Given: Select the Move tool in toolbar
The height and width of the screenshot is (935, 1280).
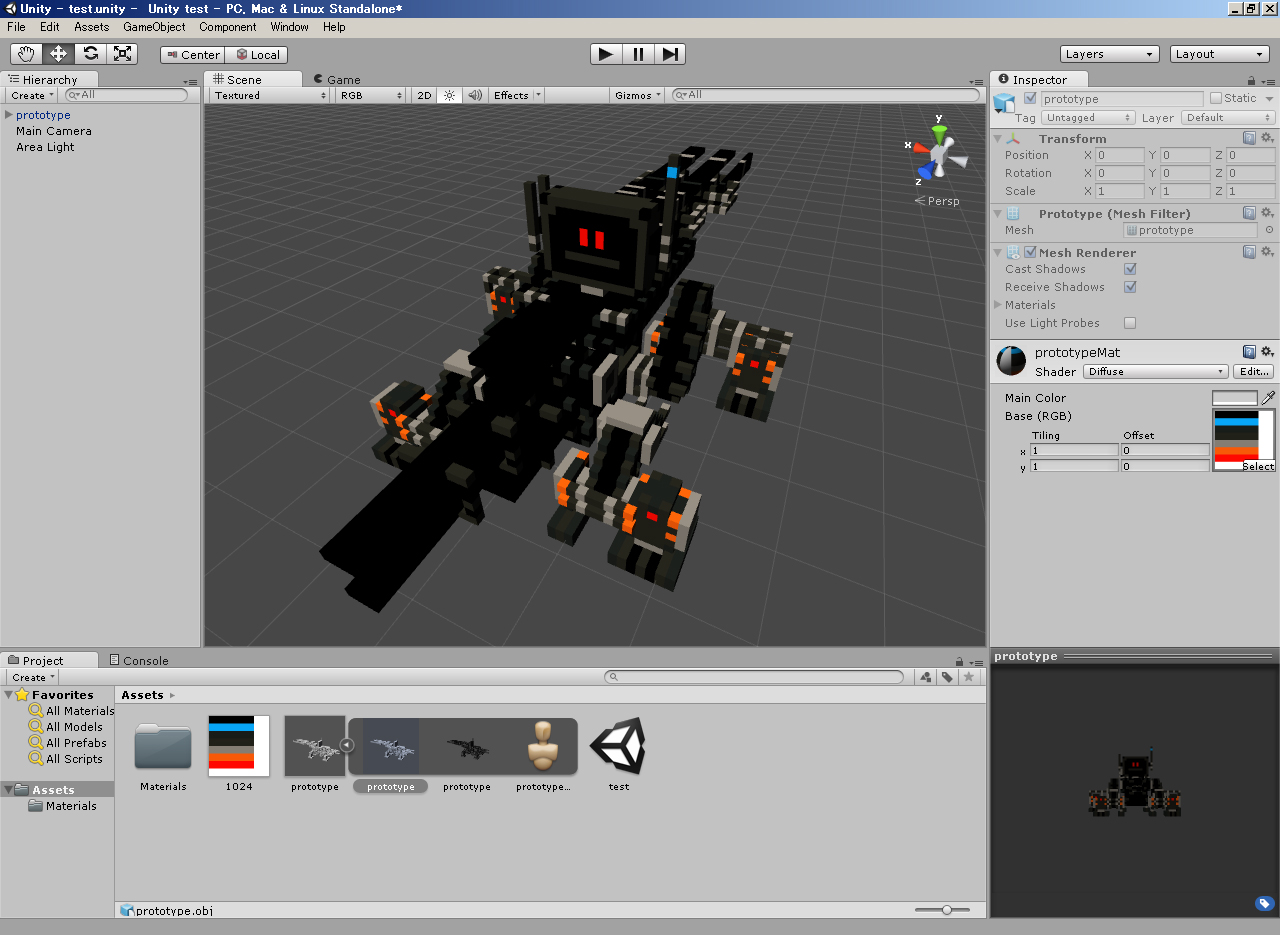Looking at the screenshot, I should tap(58, 54).
